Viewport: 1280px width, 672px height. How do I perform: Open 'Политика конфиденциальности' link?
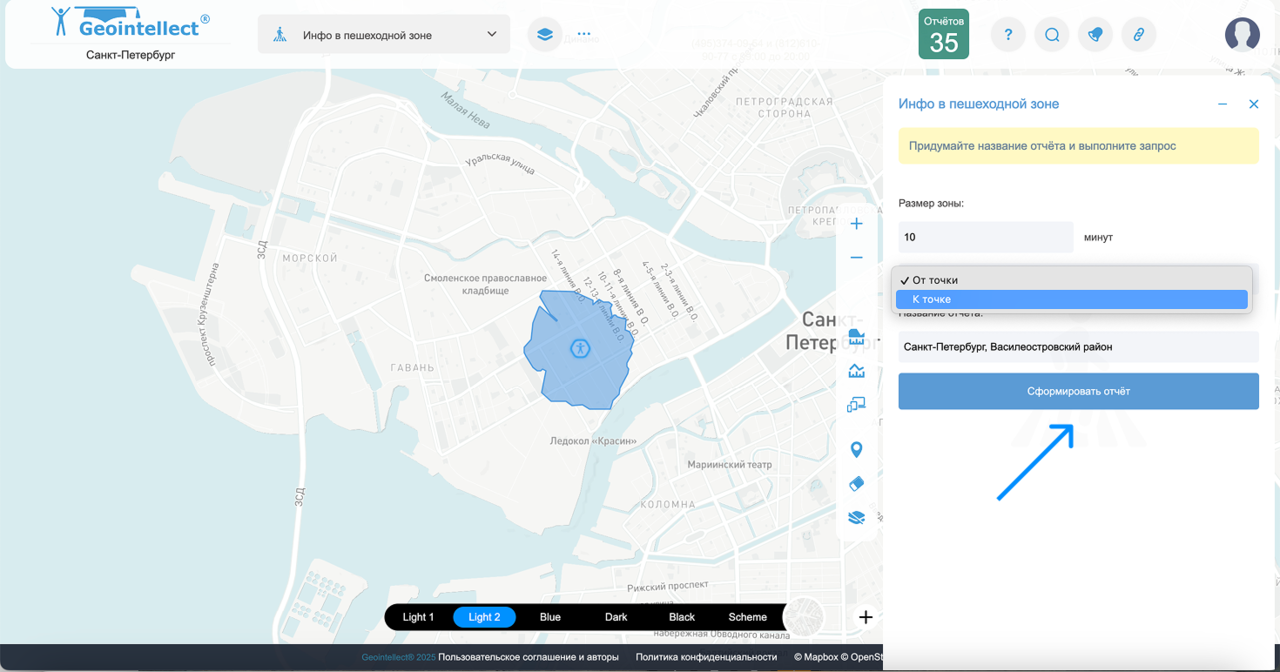point(706,657)
